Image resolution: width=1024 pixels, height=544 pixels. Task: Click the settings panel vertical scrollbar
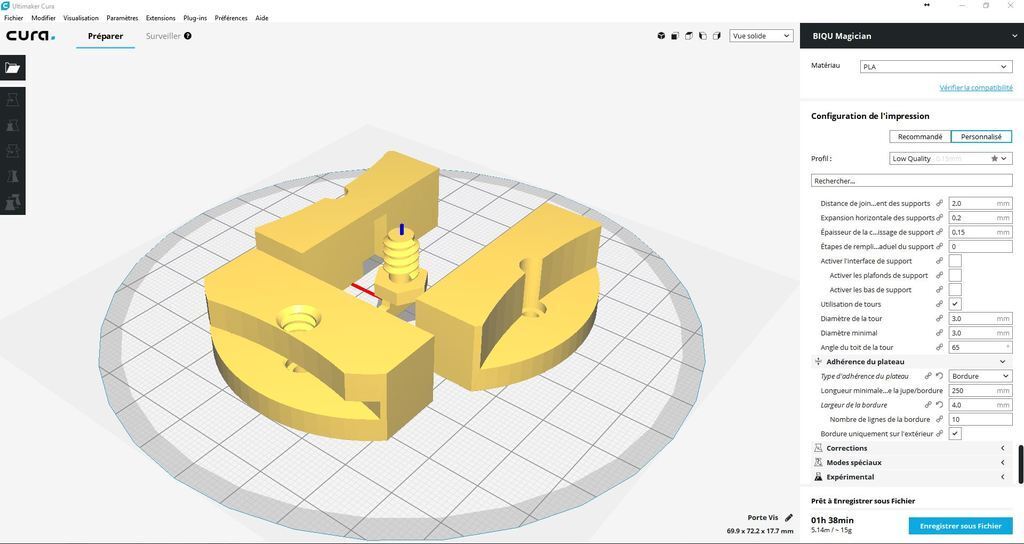[x=1020, y=464]
